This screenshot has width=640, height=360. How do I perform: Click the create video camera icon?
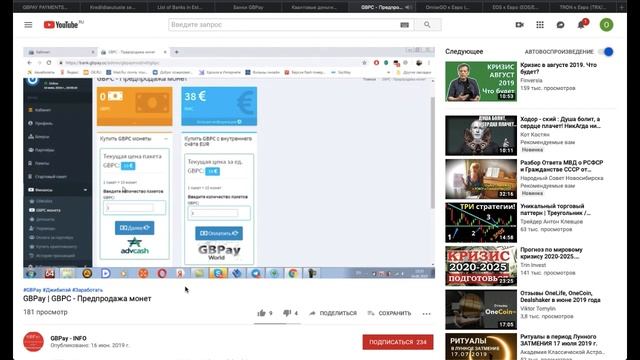pos(519,25)
